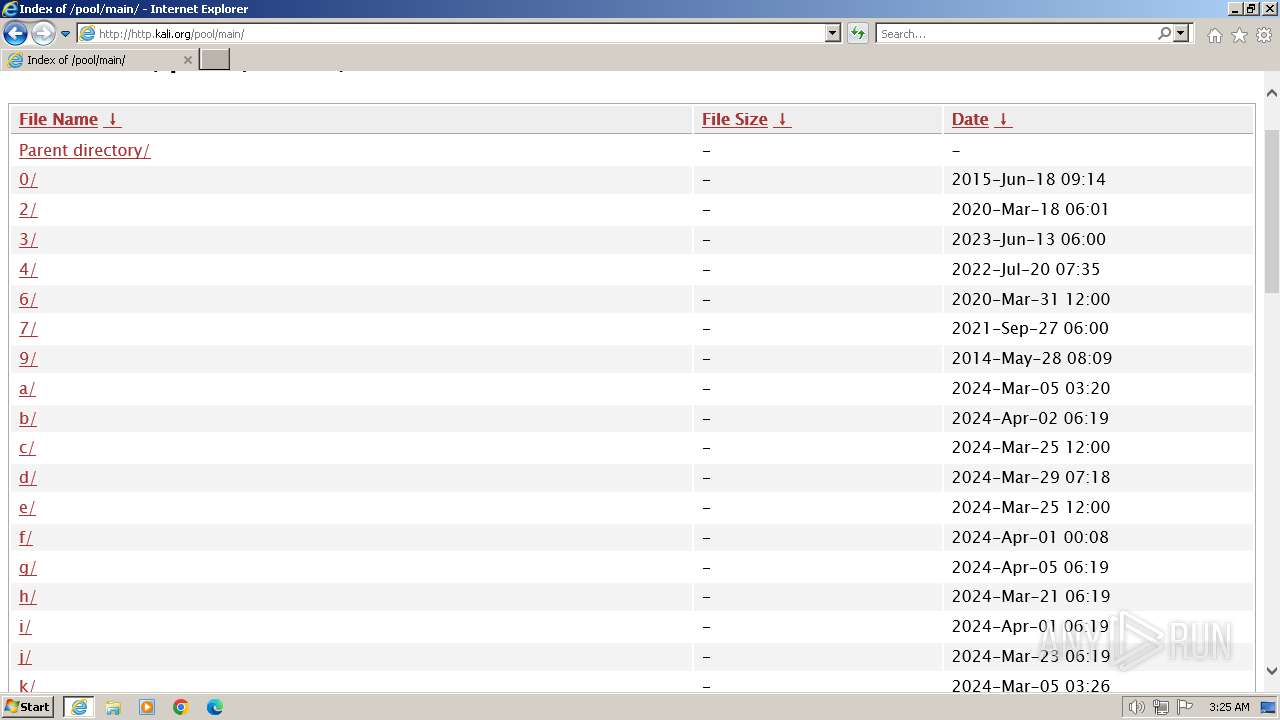Select the date 2024-Mar-29 07:18
1280x720 pixels.
point(1031,477)
